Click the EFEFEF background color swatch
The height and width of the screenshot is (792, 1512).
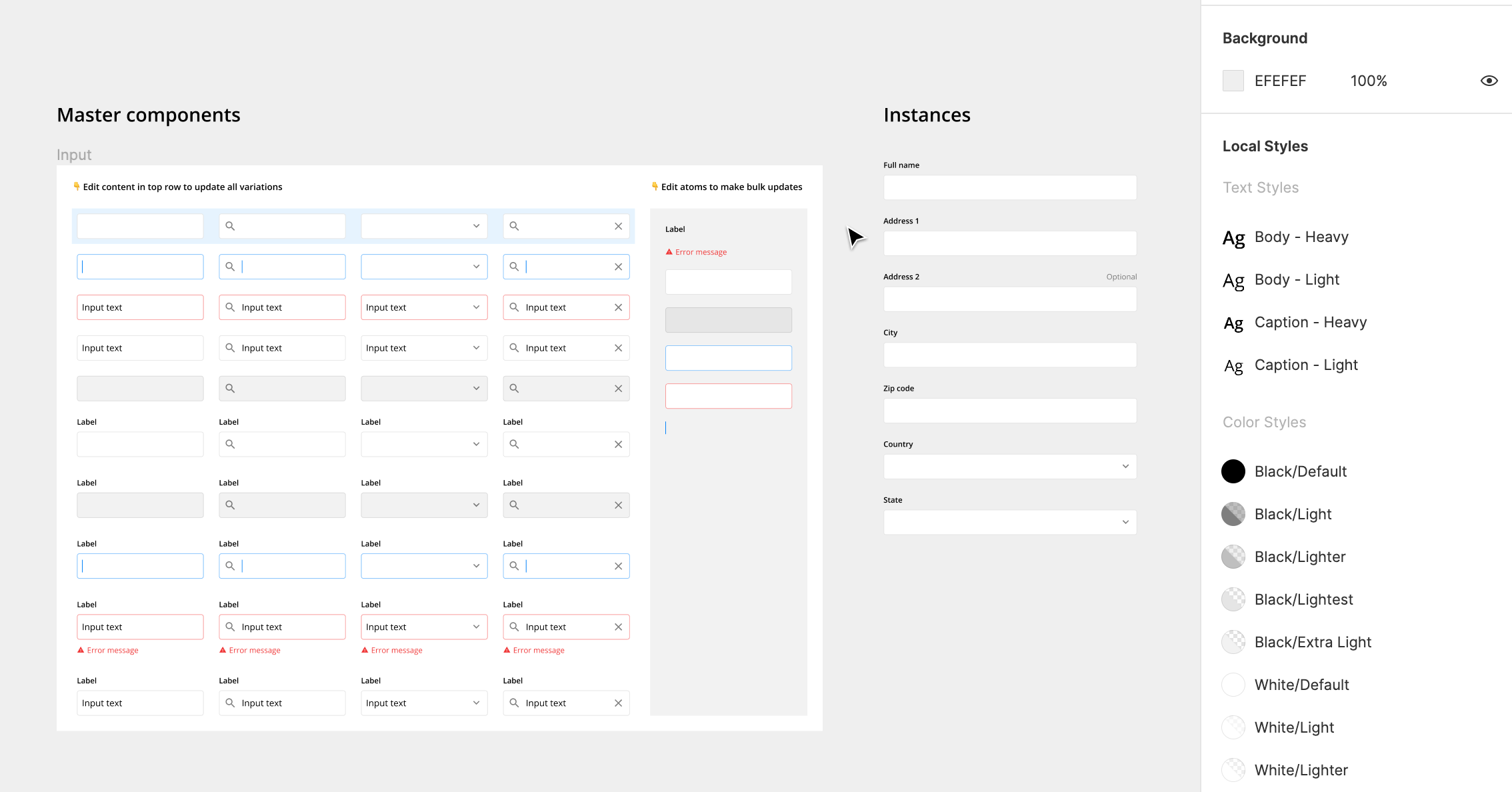[1233, 81]
